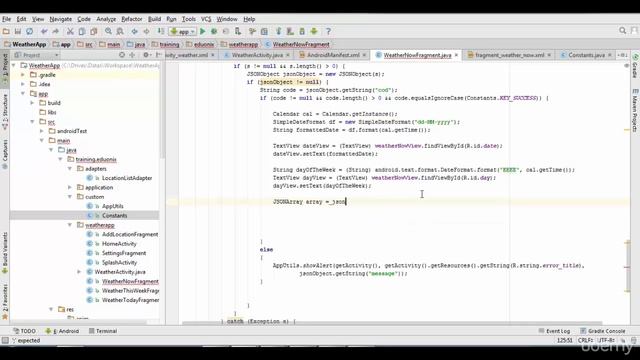
Task: Open the app run configuration dropdown
Action: tap(183, 31)
